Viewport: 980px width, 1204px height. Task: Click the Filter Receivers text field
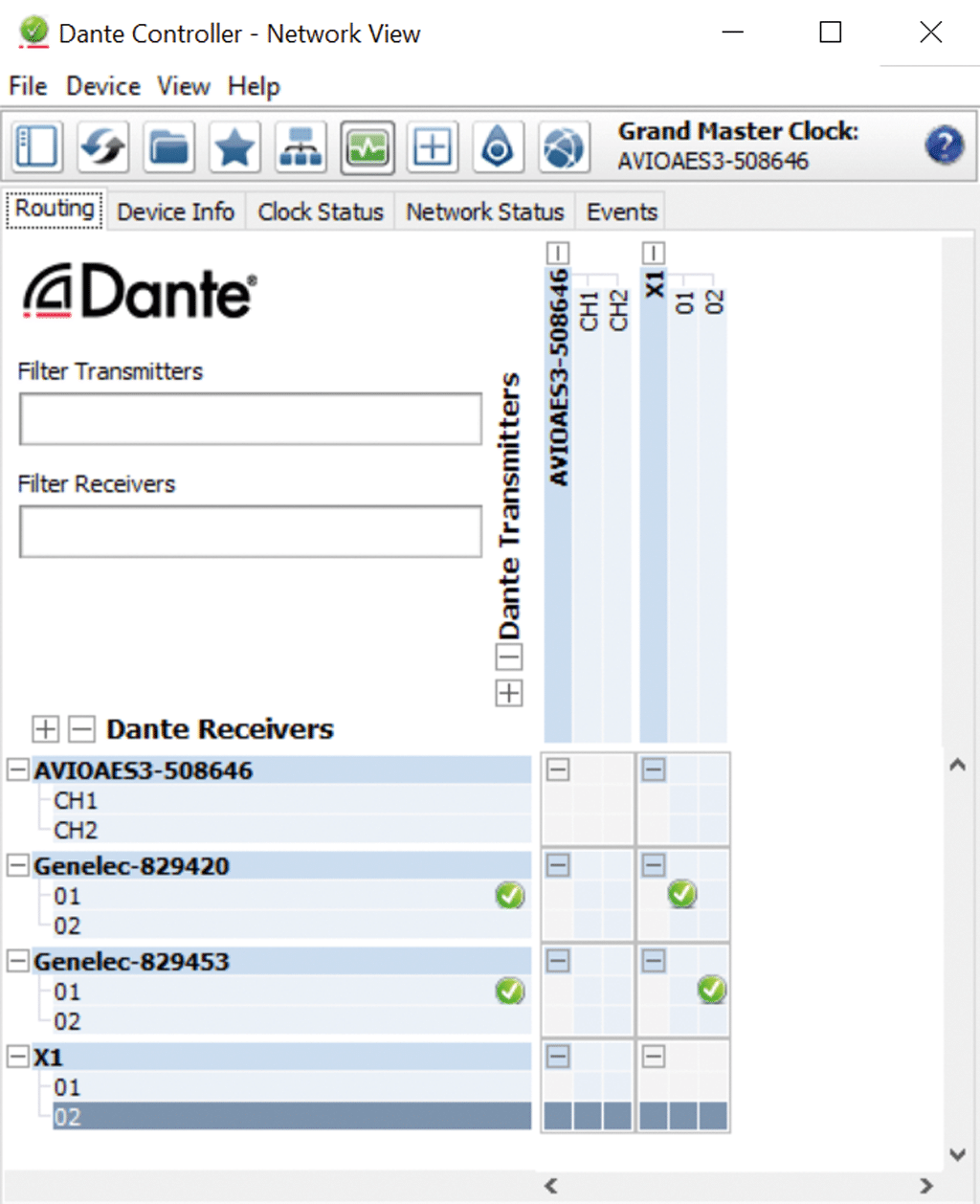coord(251,531)
